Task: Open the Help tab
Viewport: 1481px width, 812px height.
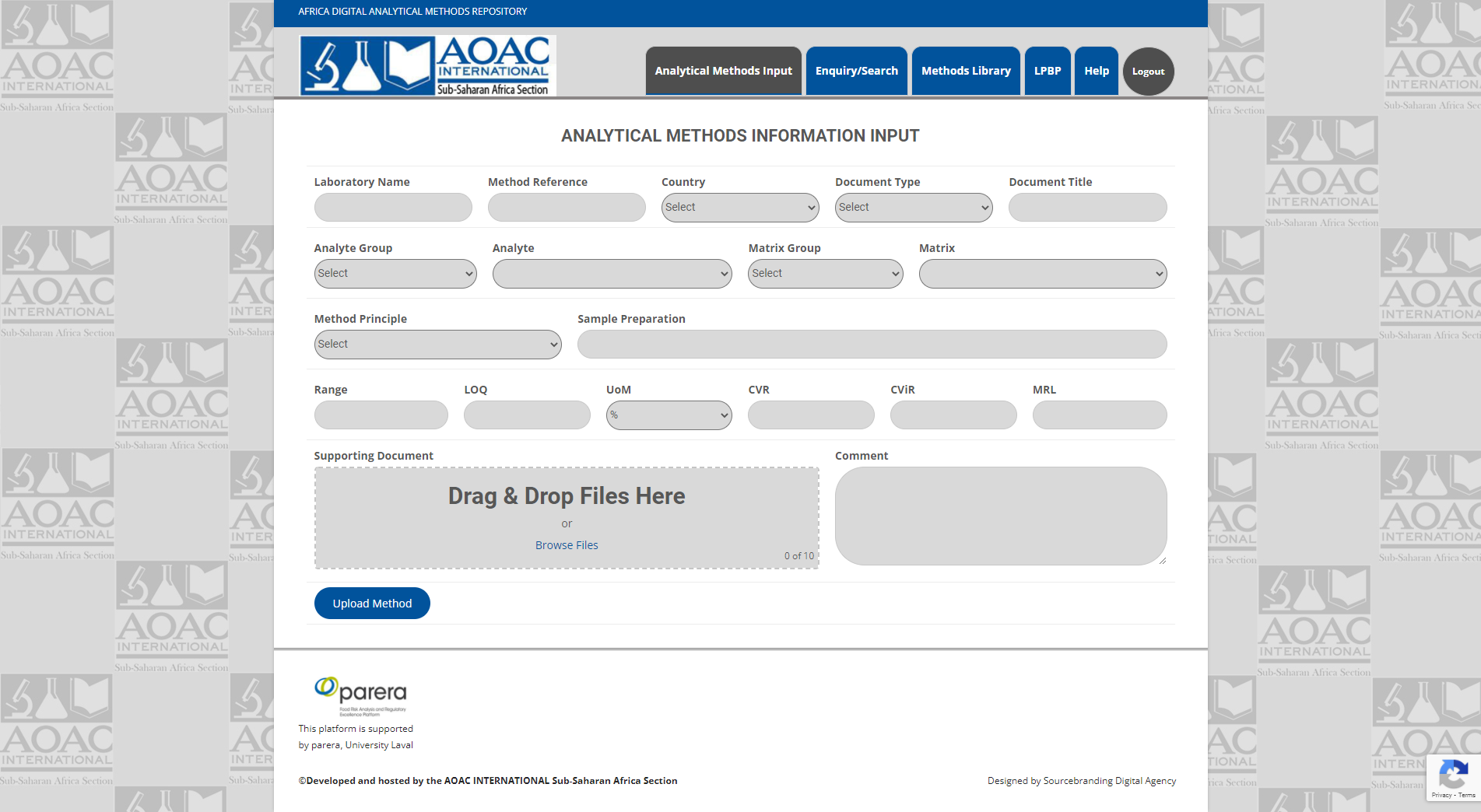Action: (1097, 71)
